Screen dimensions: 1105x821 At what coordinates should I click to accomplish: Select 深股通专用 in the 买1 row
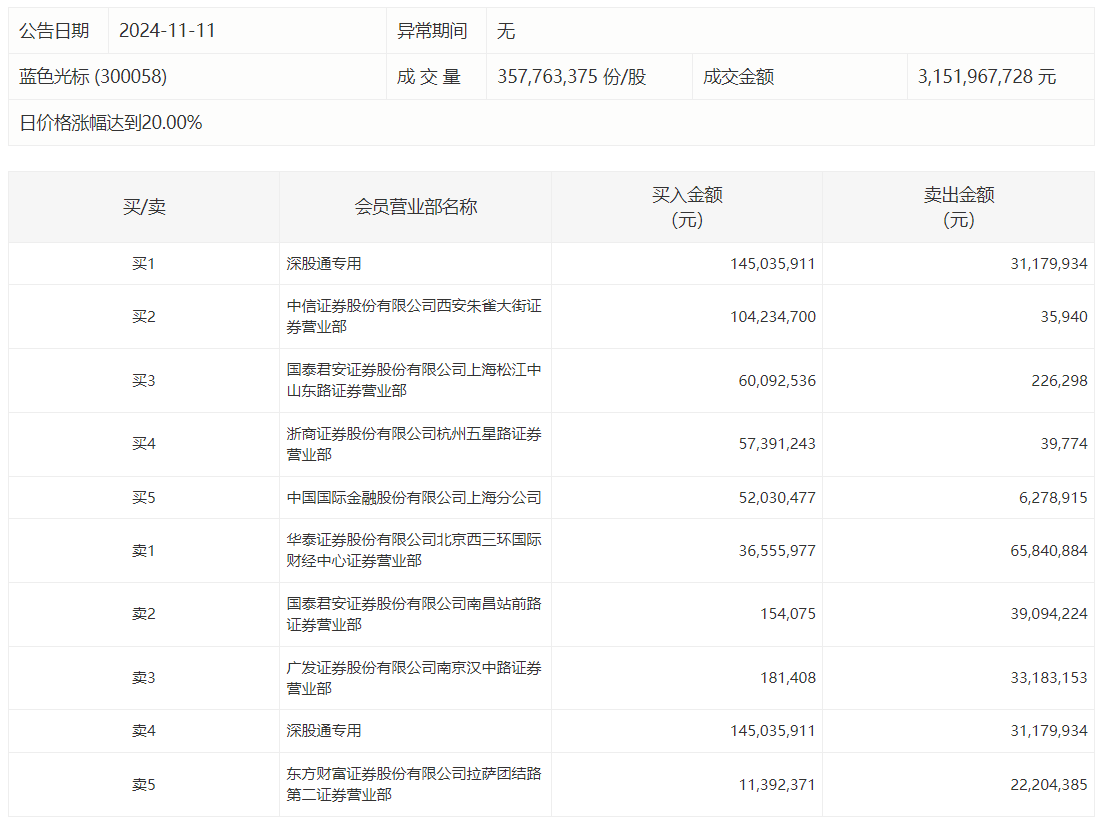click(x=324, y=264)
